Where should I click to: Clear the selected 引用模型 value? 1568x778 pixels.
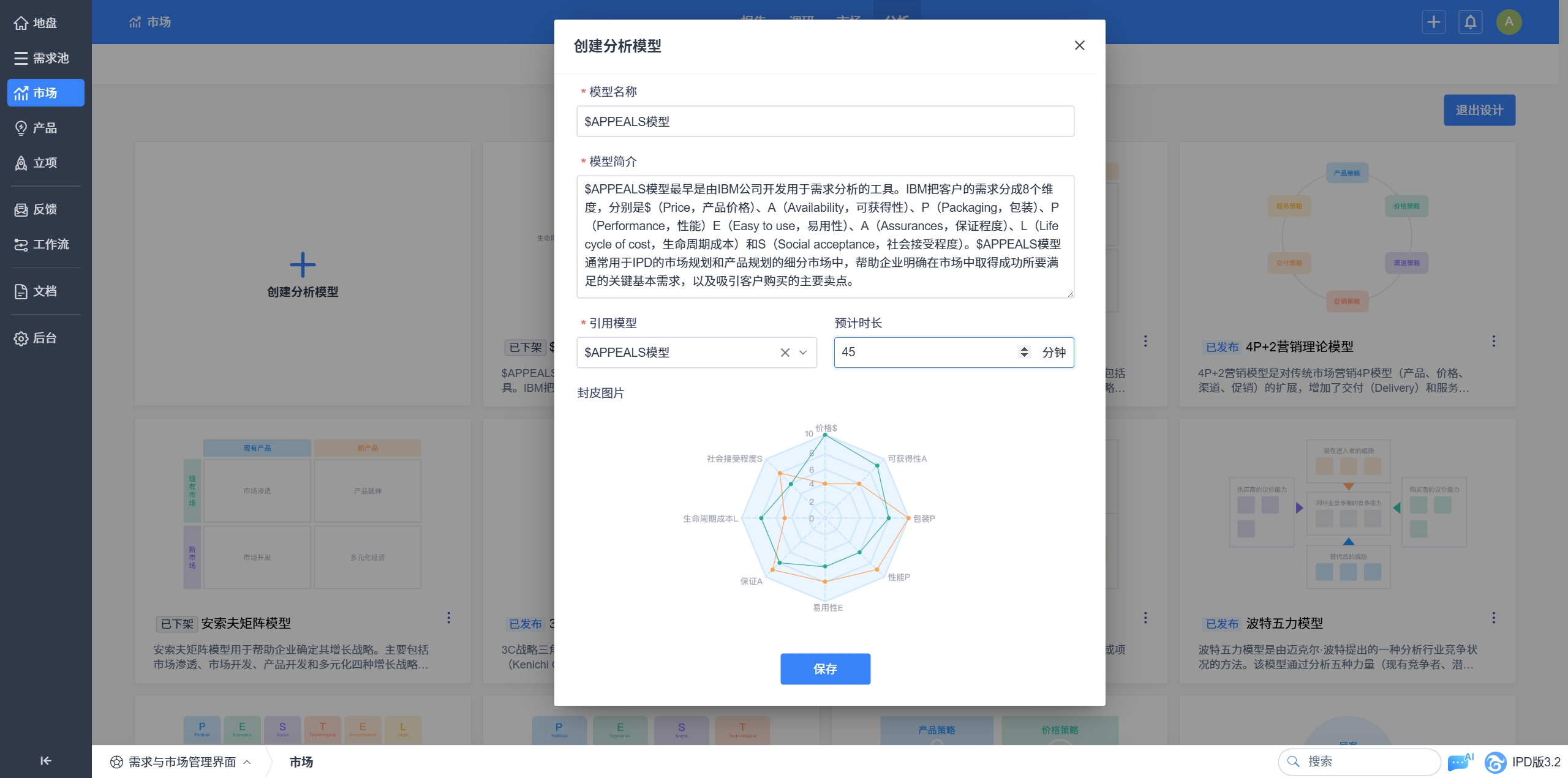pyautogui.click(x=785, y=353)
